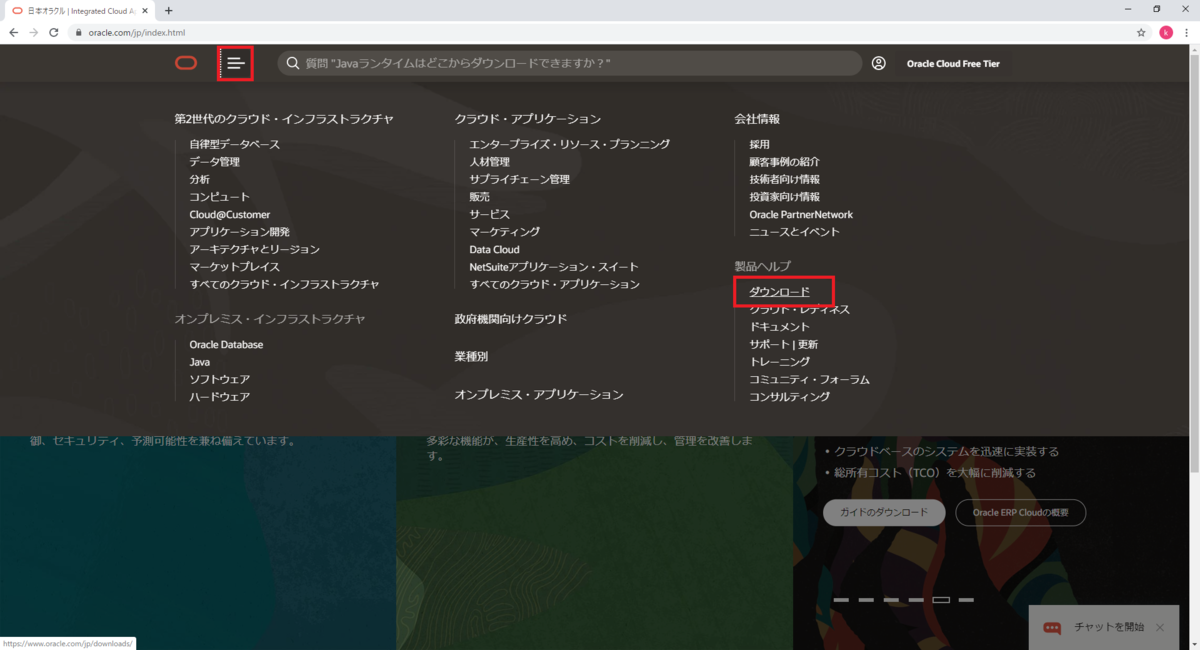Open ドキュメント link
The width and height of the screenshot is (1200, 650).
click(780, 327)
